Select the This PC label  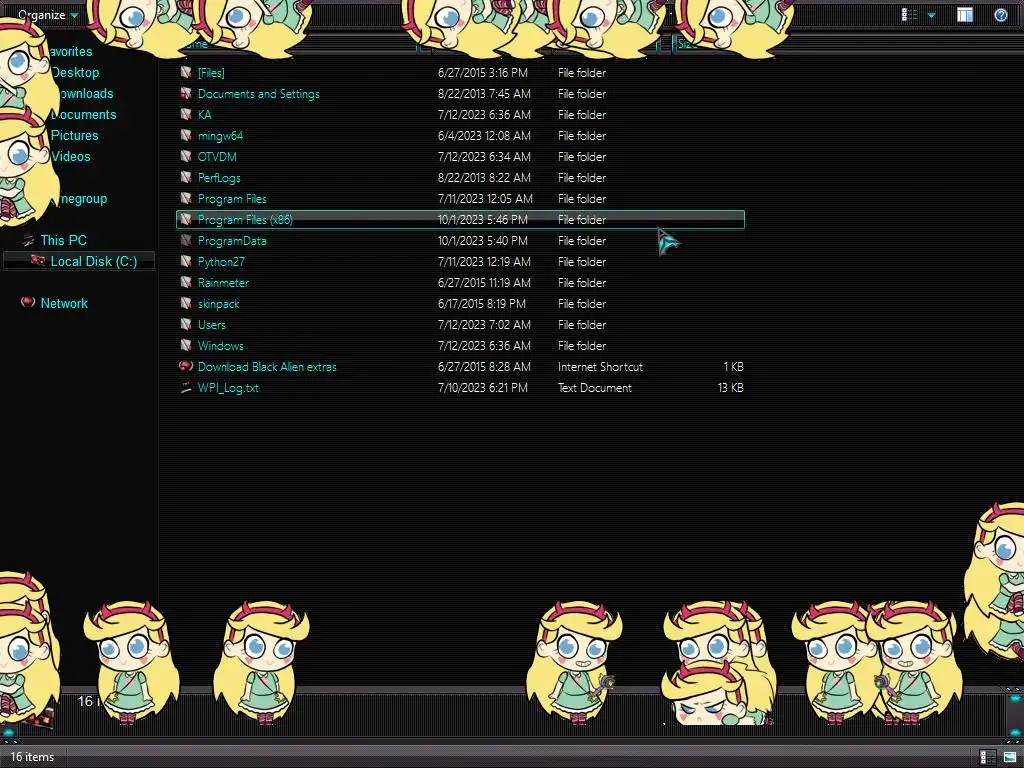(63, 240)
